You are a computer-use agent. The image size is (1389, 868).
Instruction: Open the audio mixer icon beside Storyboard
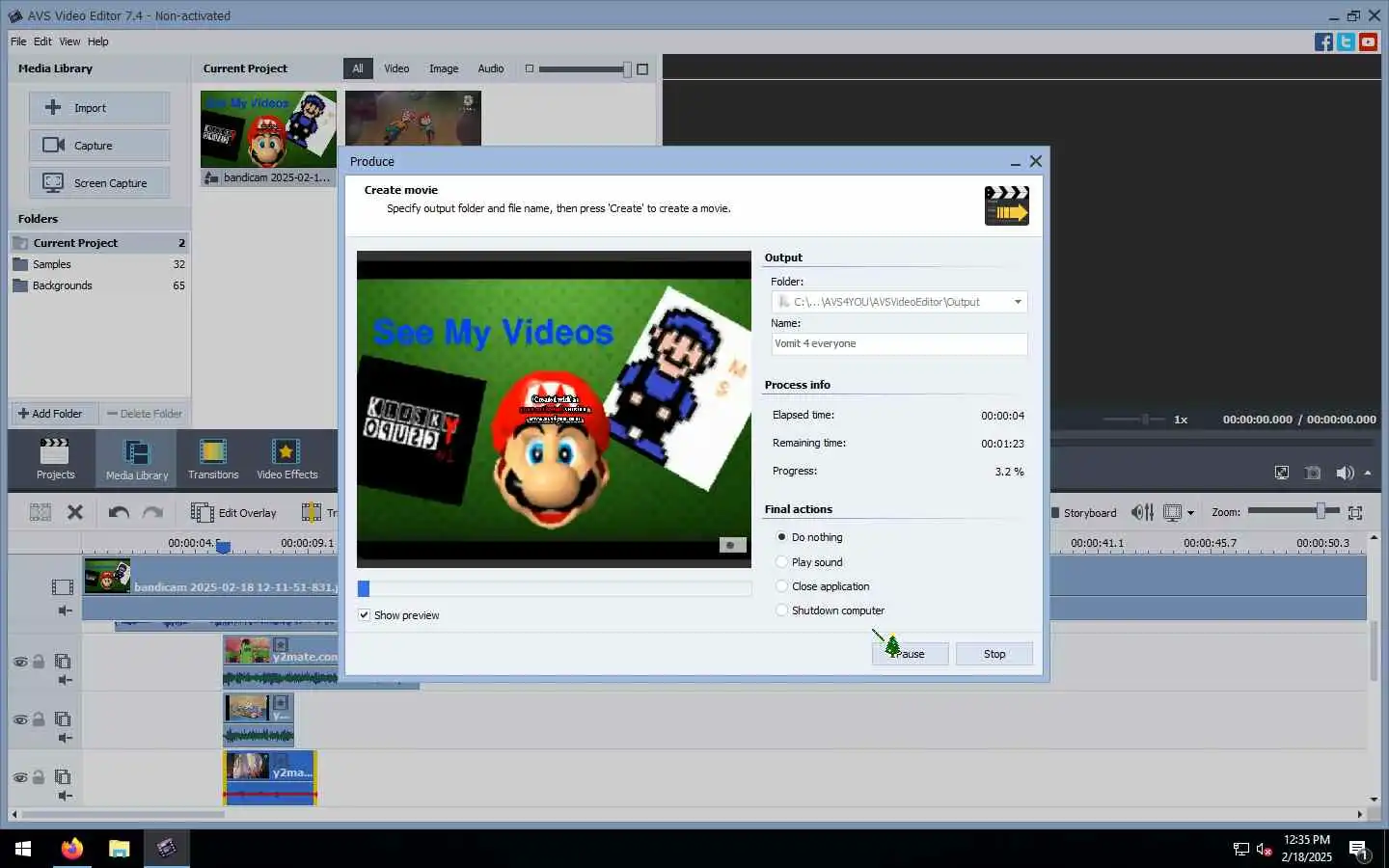[x=1142, y=512]
